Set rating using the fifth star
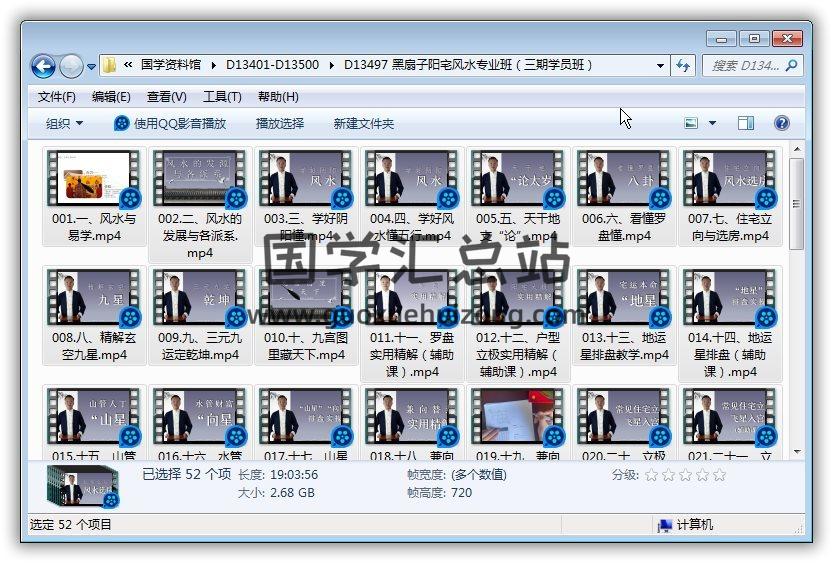833x563 pixels. point(719,475)
